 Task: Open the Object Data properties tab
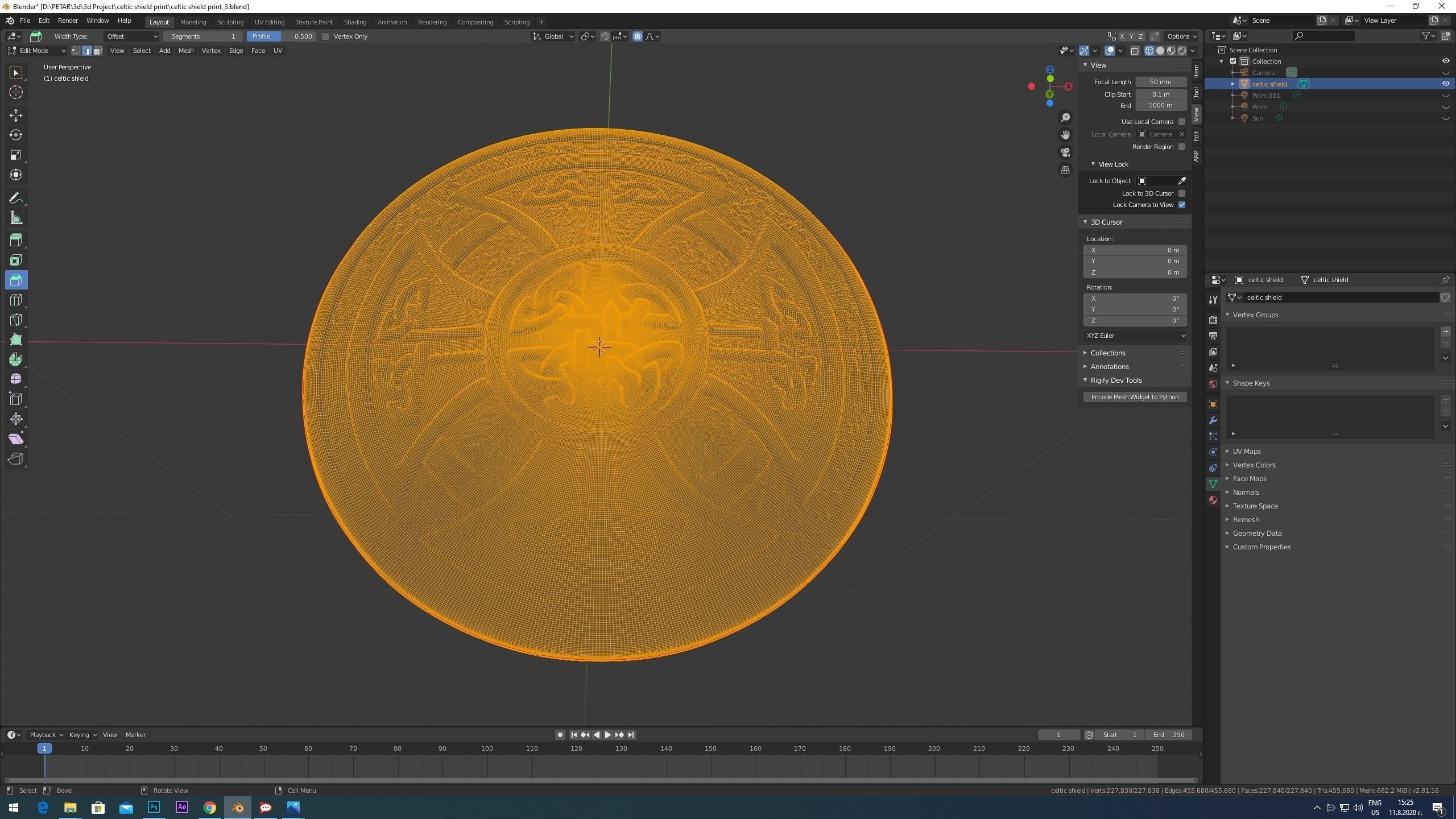coord(1213,484)
